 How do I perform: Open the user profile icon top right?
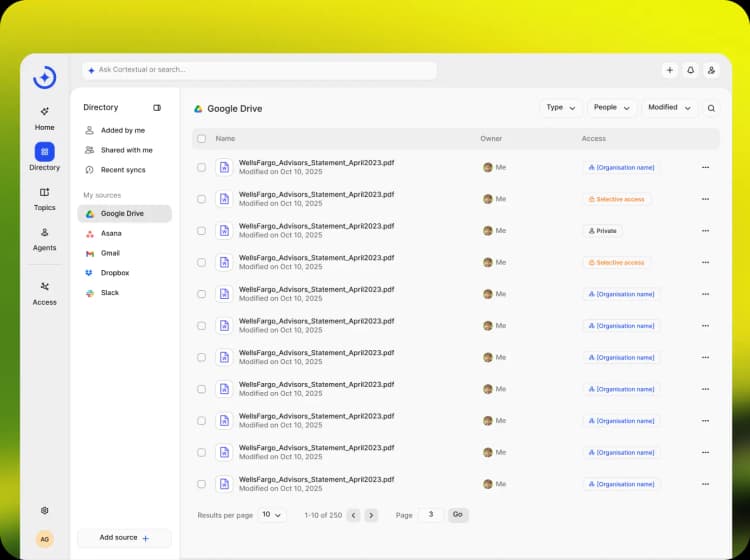point(712,70)
